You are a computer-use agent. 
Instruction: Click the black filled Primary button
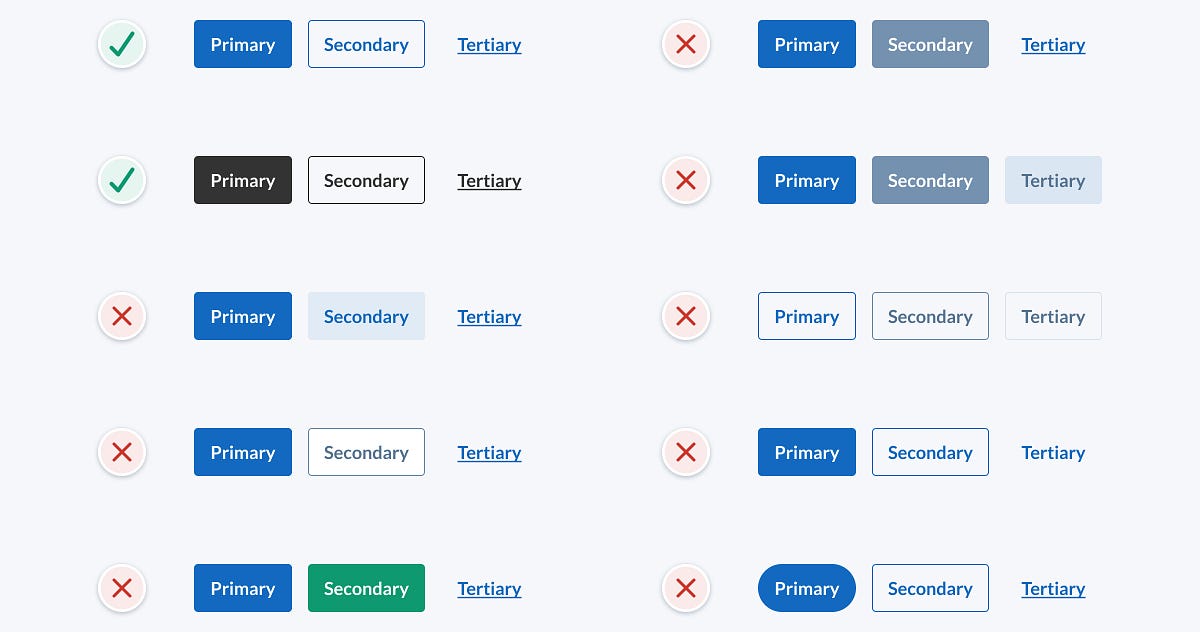tap(243, 180)
